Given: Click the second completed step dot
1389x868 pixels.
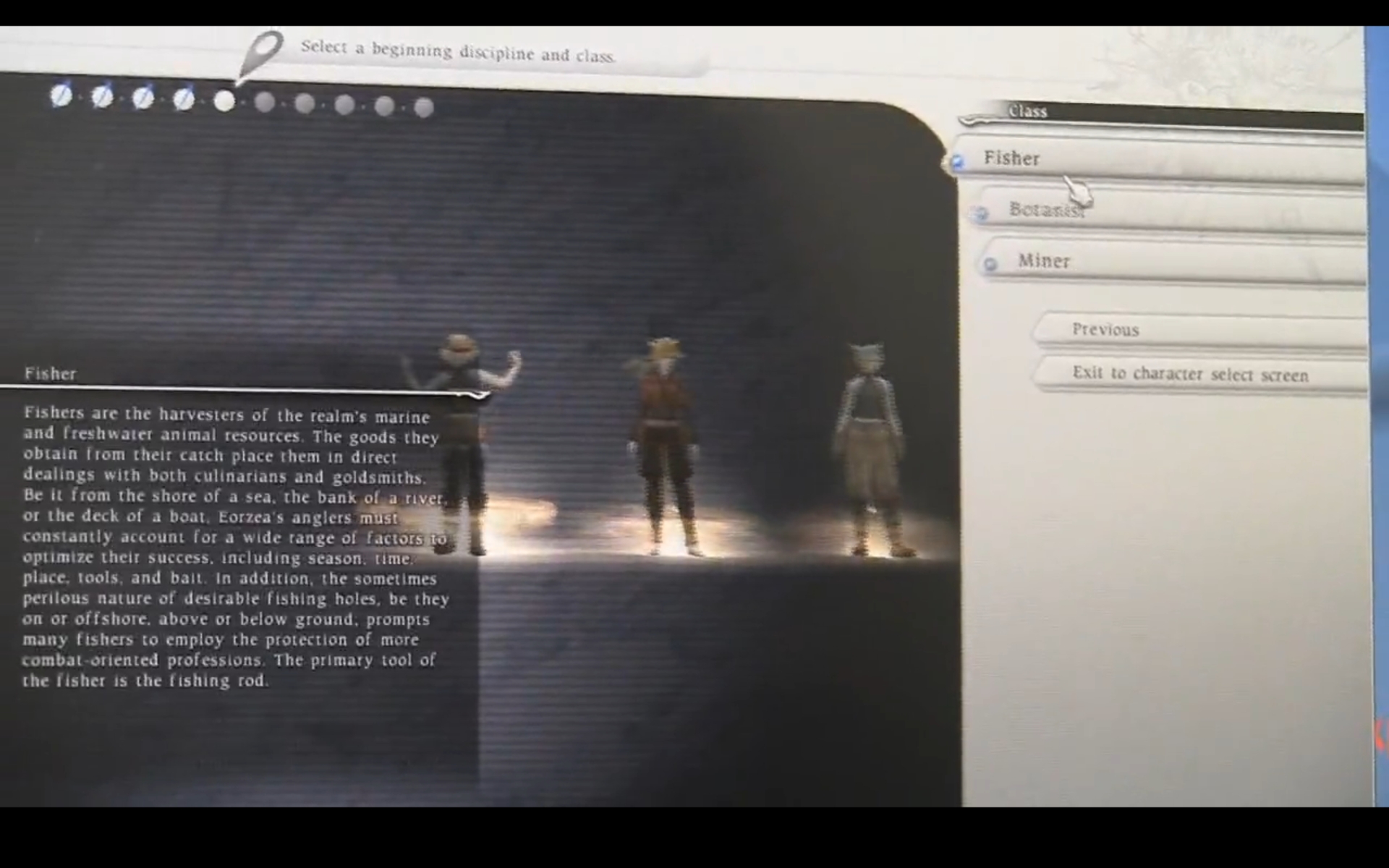Looking at the screenshot, I should pos(102,96).
